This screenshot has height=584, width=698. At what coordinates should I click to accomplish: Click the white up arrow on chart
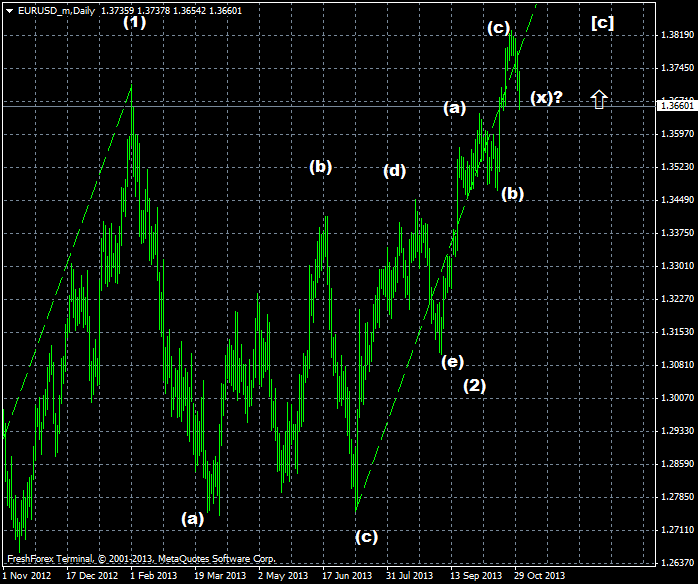(x=599, y=98)
